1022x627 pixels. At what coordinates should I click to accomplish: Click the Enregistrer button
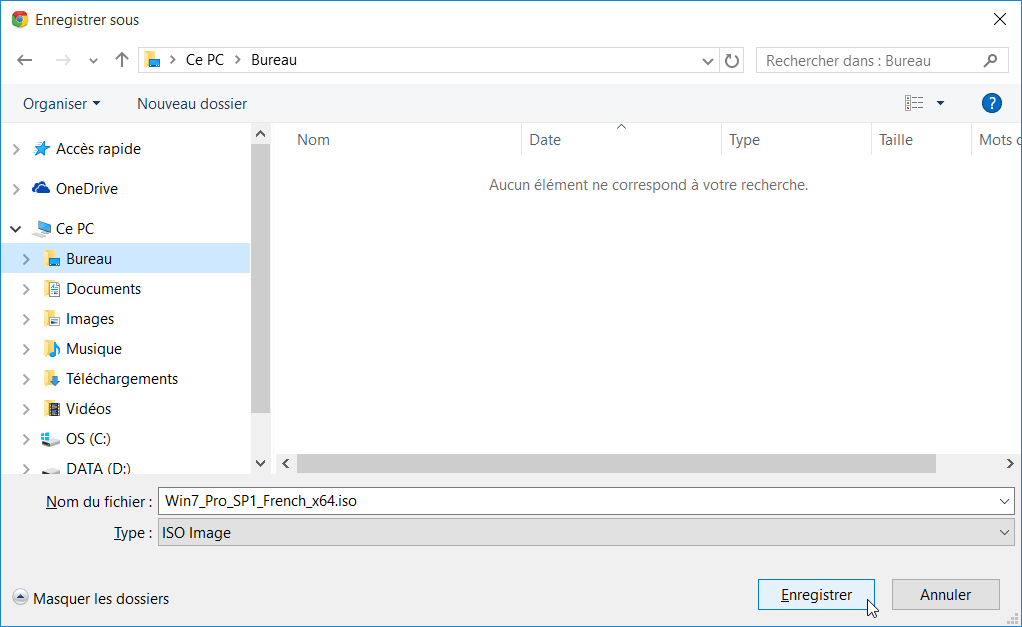816,594
